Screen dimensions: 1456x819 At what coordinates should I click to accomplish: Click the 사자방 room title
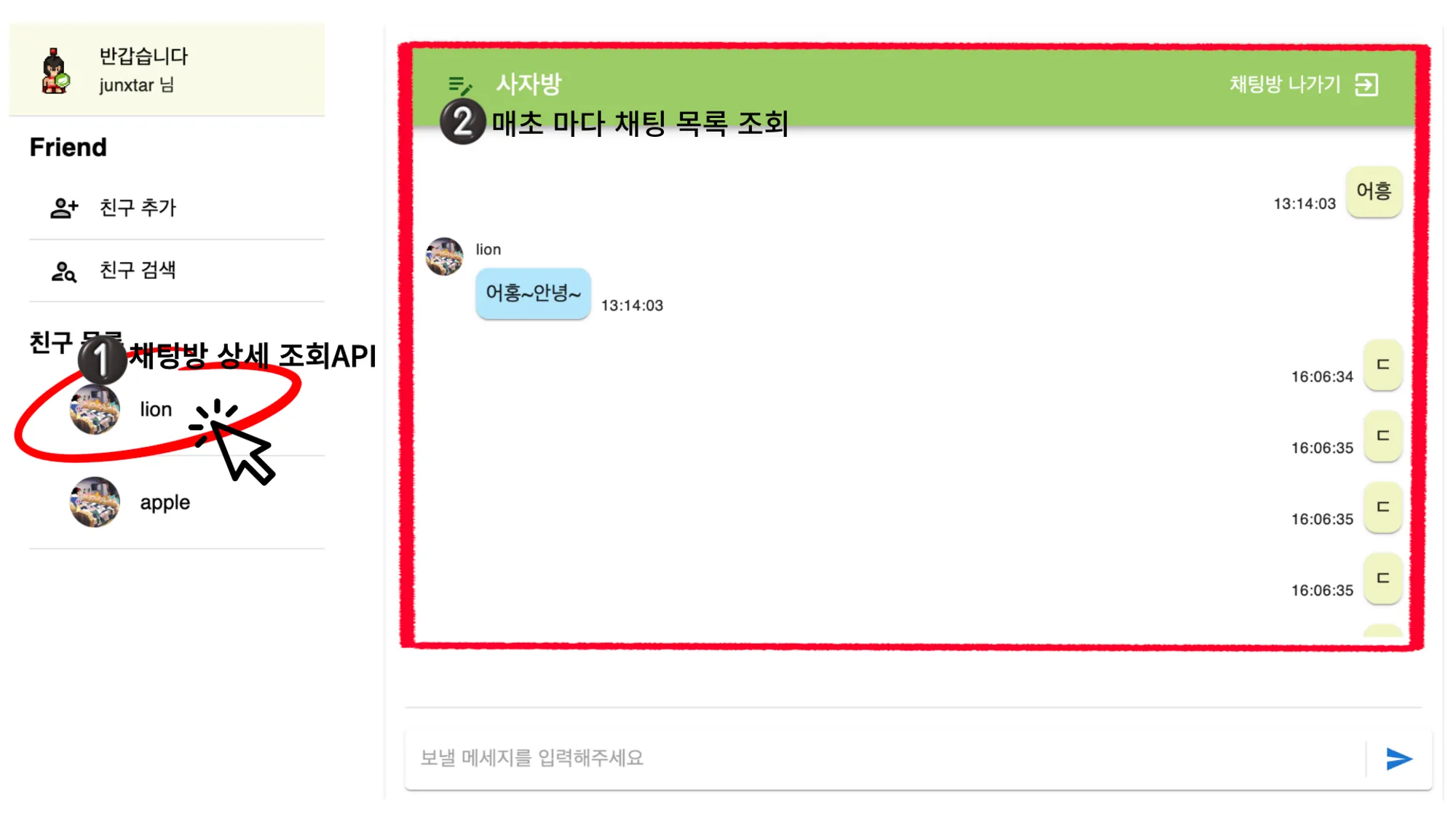click(x=529, y=84)
